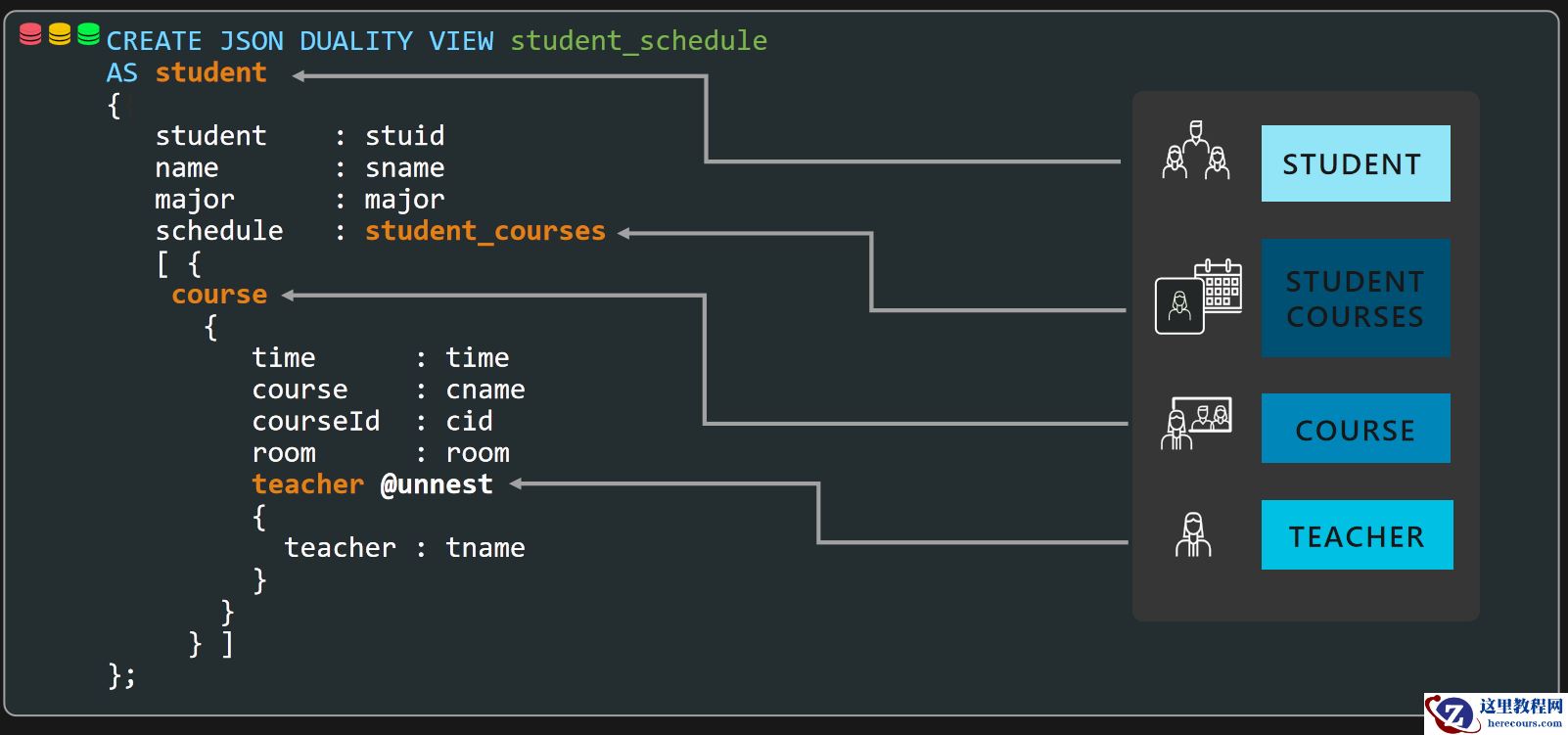This screenshot has width=1568, height=735.
Task: Select the COURSE table box
Action: coord(1355,429)
